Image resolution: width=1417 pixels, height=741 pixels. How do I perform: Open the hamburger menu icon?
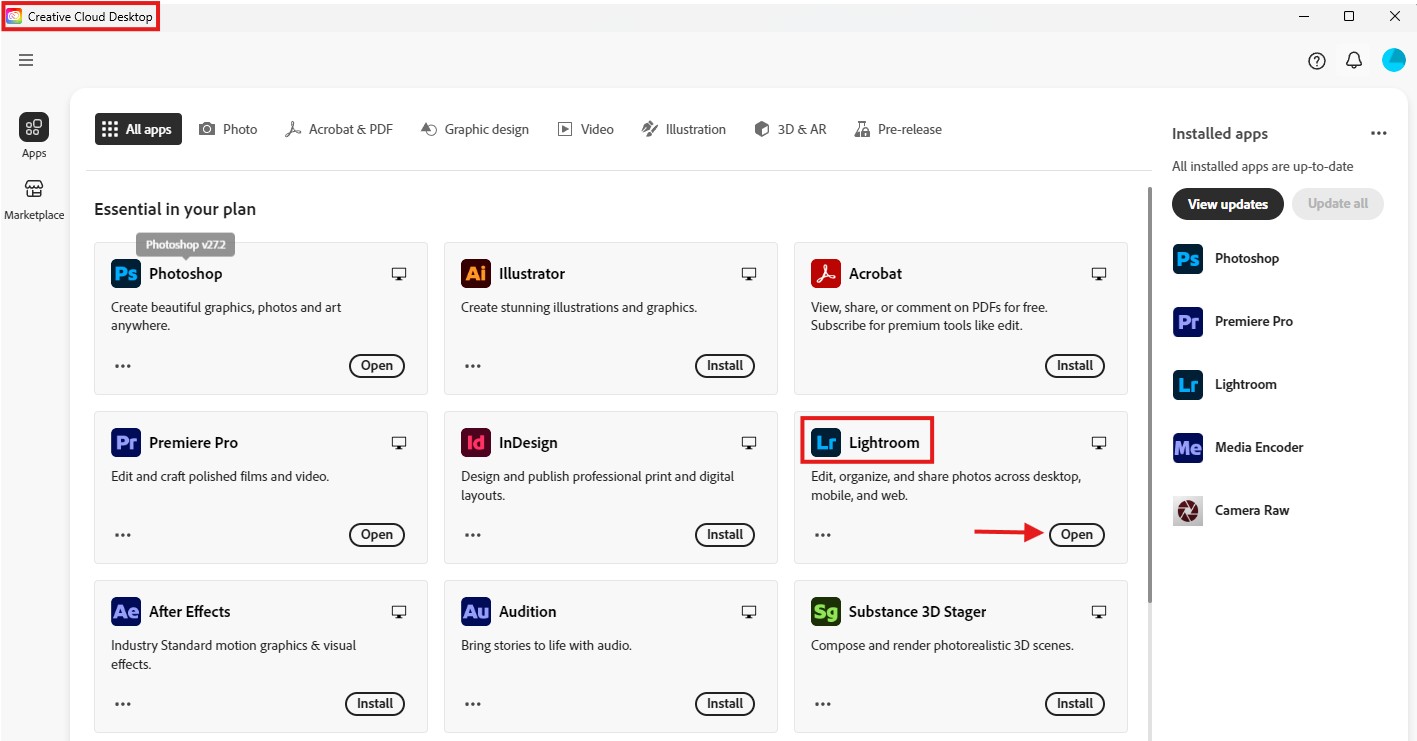click(26, 60)
